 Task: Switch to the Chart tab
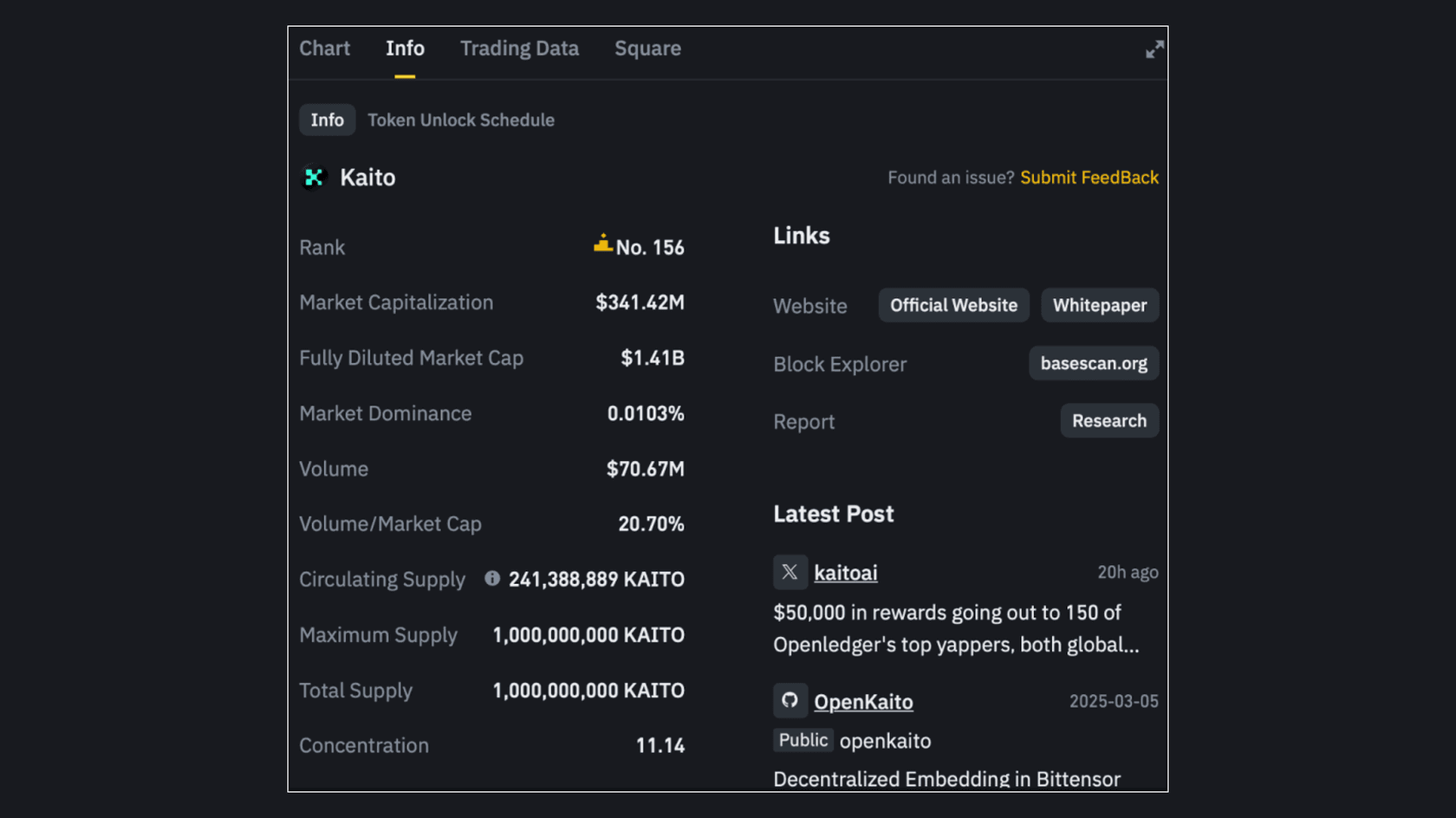pyautogui.click(x=325, y=49)
